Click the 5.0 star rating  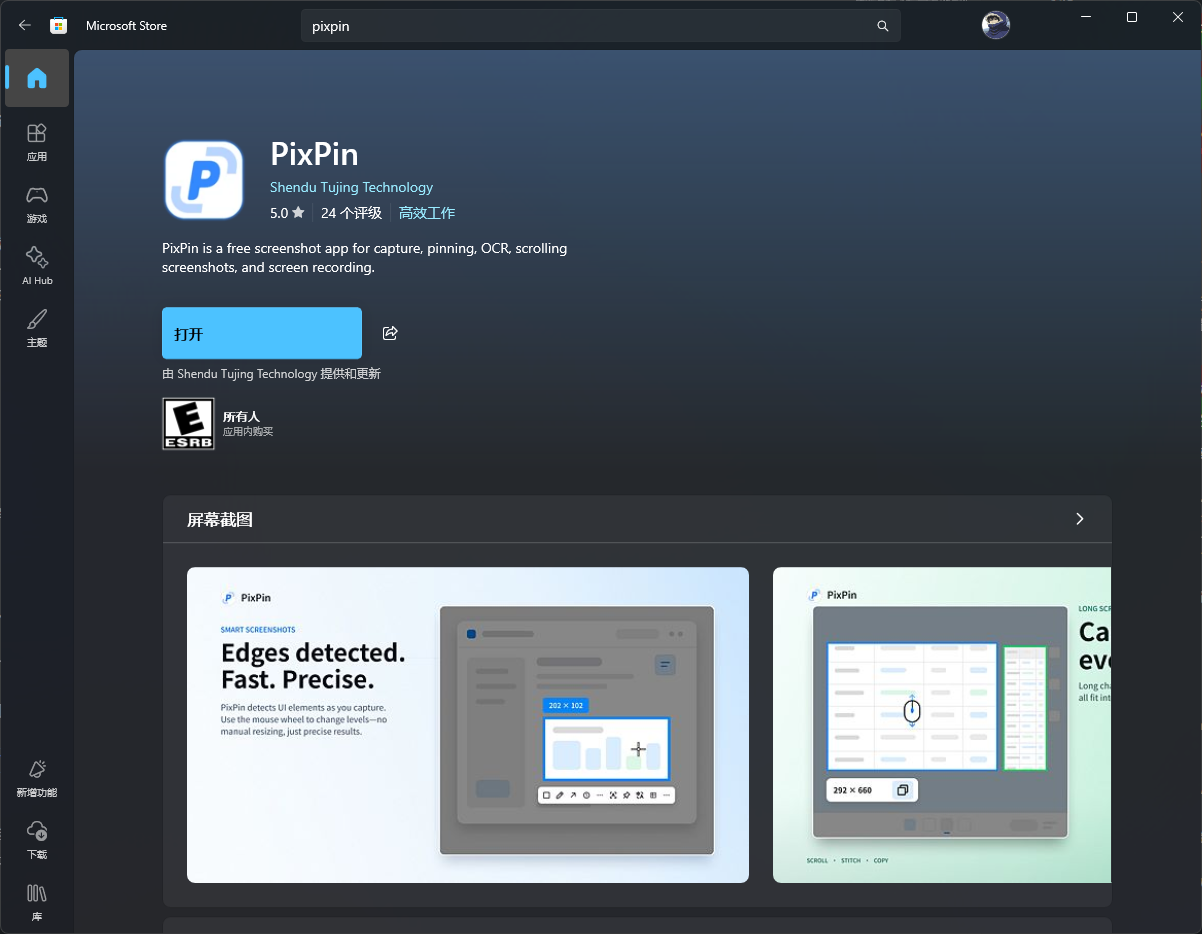pos(287,213)
